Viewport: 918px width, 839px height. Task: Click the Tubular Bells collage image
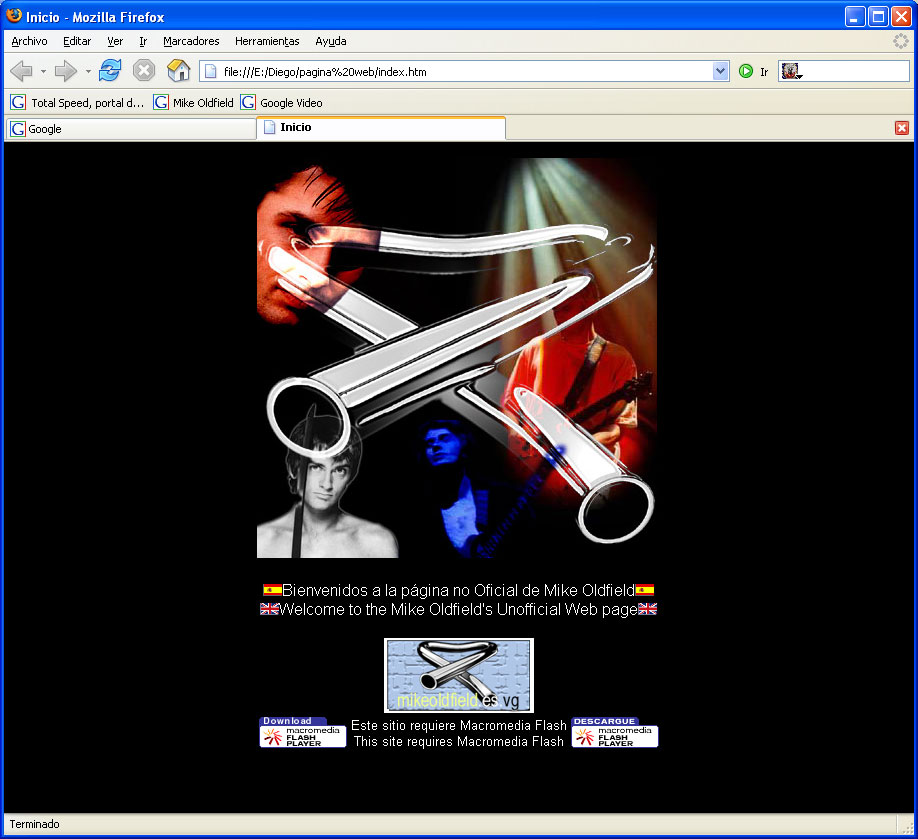(457, 358)
